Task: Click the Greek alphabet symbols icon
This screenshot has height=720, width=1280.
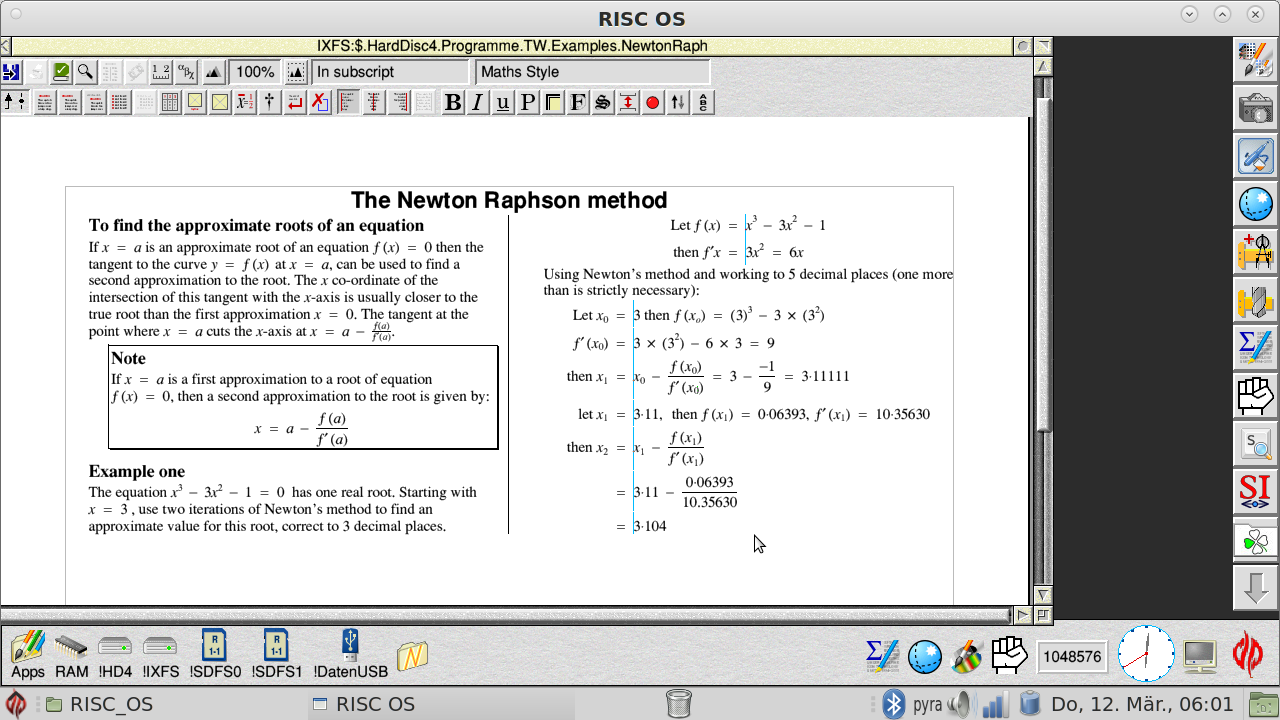Action: 186,72
